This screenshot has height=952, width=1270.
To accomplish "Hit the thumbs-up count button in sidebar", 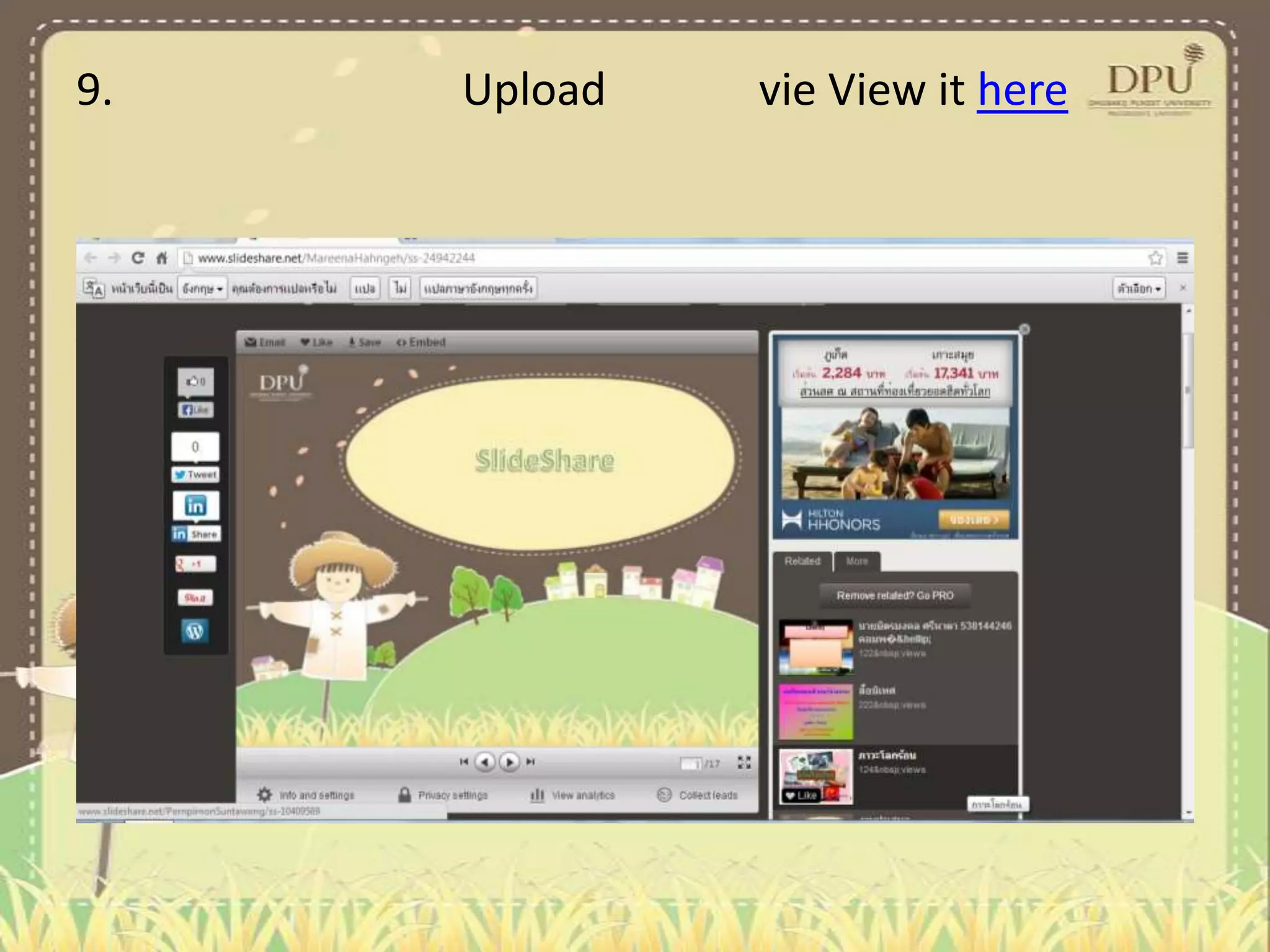I will (196, 381).
